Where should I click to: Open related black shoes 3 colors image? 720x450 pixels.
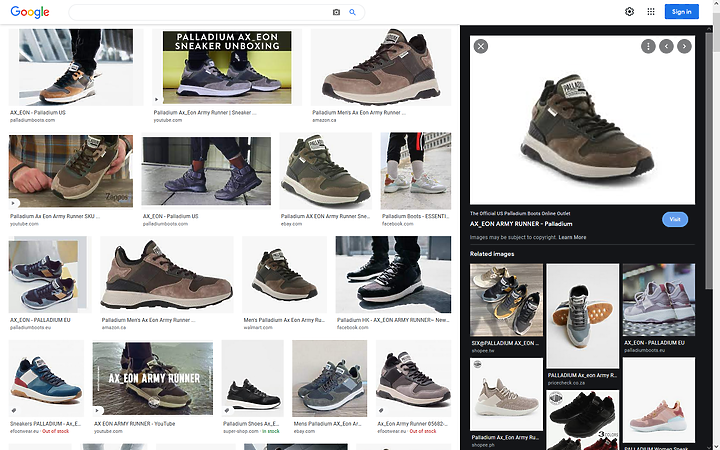point(583,420)
